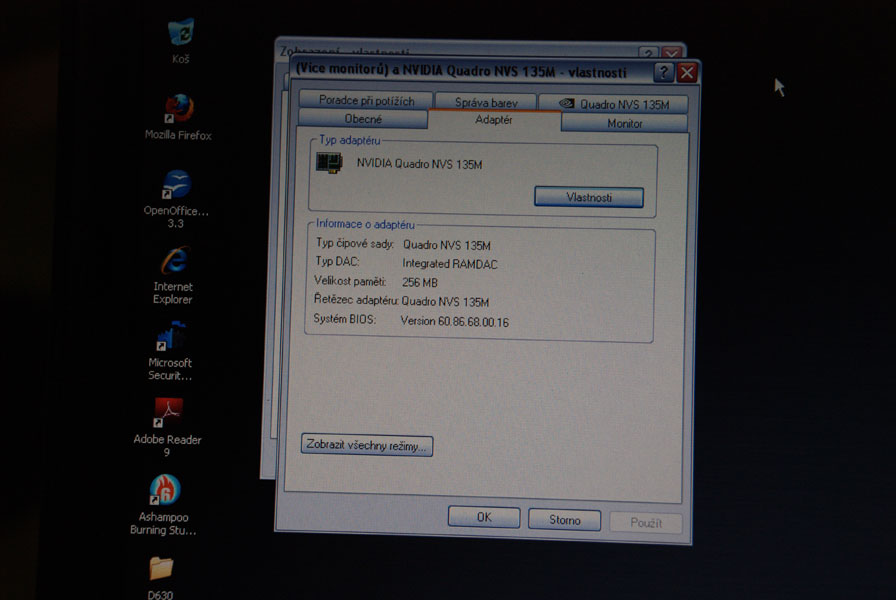Open the Adobe Reader 9 desktop shortcut
The height and width of the screenshot is (600, 896).
click(168, 413)
